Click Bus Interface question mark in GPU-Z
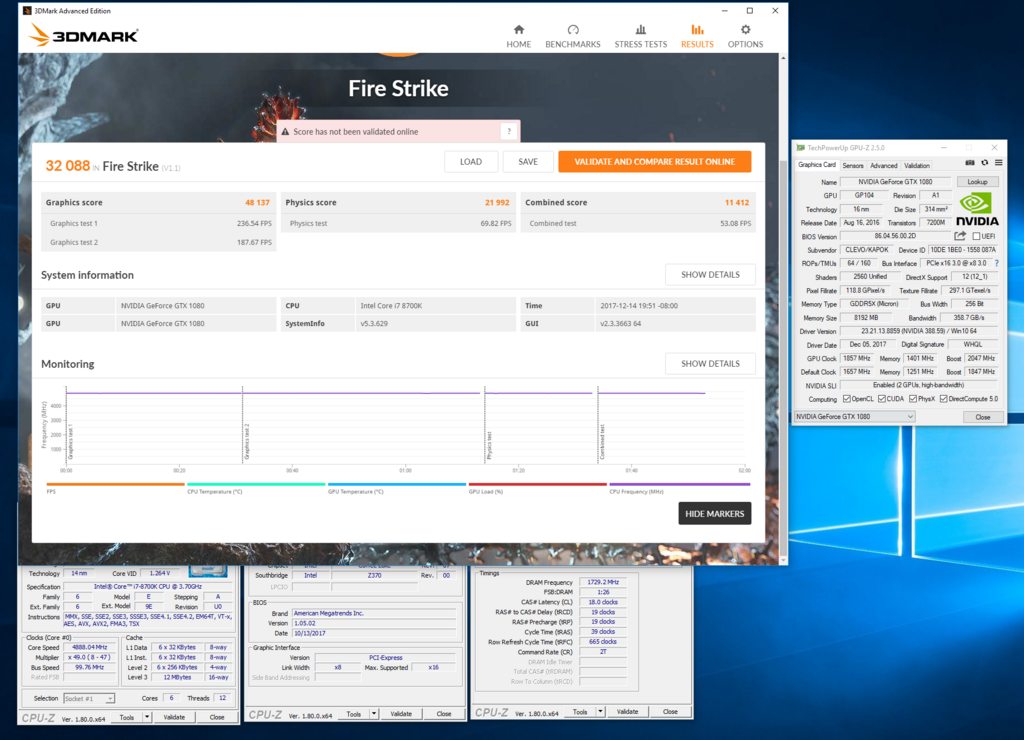This screenshot has height=740, width=1024. pyautogui.click(x=997, y=263)
